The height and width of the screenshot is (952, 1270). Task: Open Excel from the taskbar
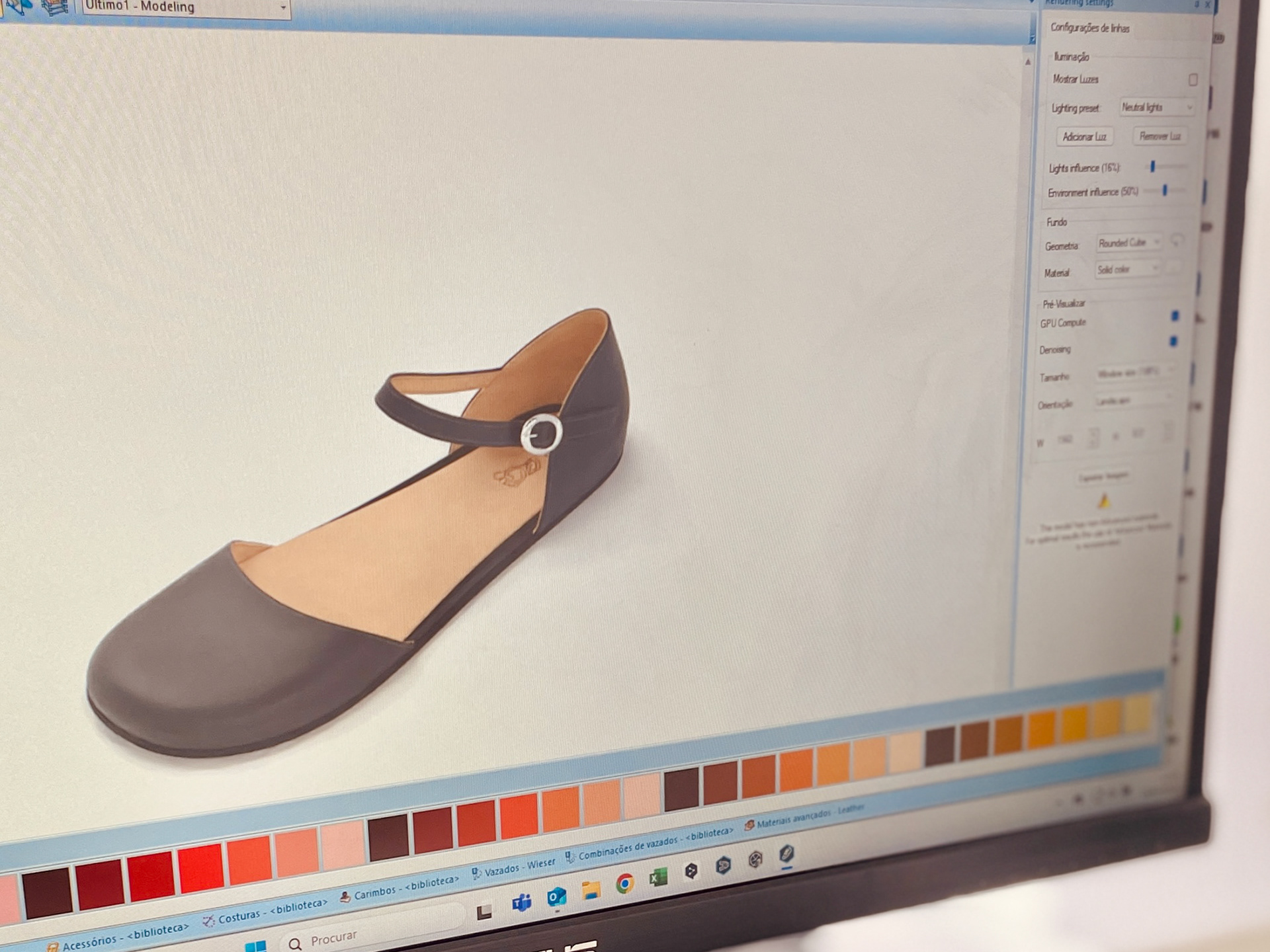click(x=658, y=877)
